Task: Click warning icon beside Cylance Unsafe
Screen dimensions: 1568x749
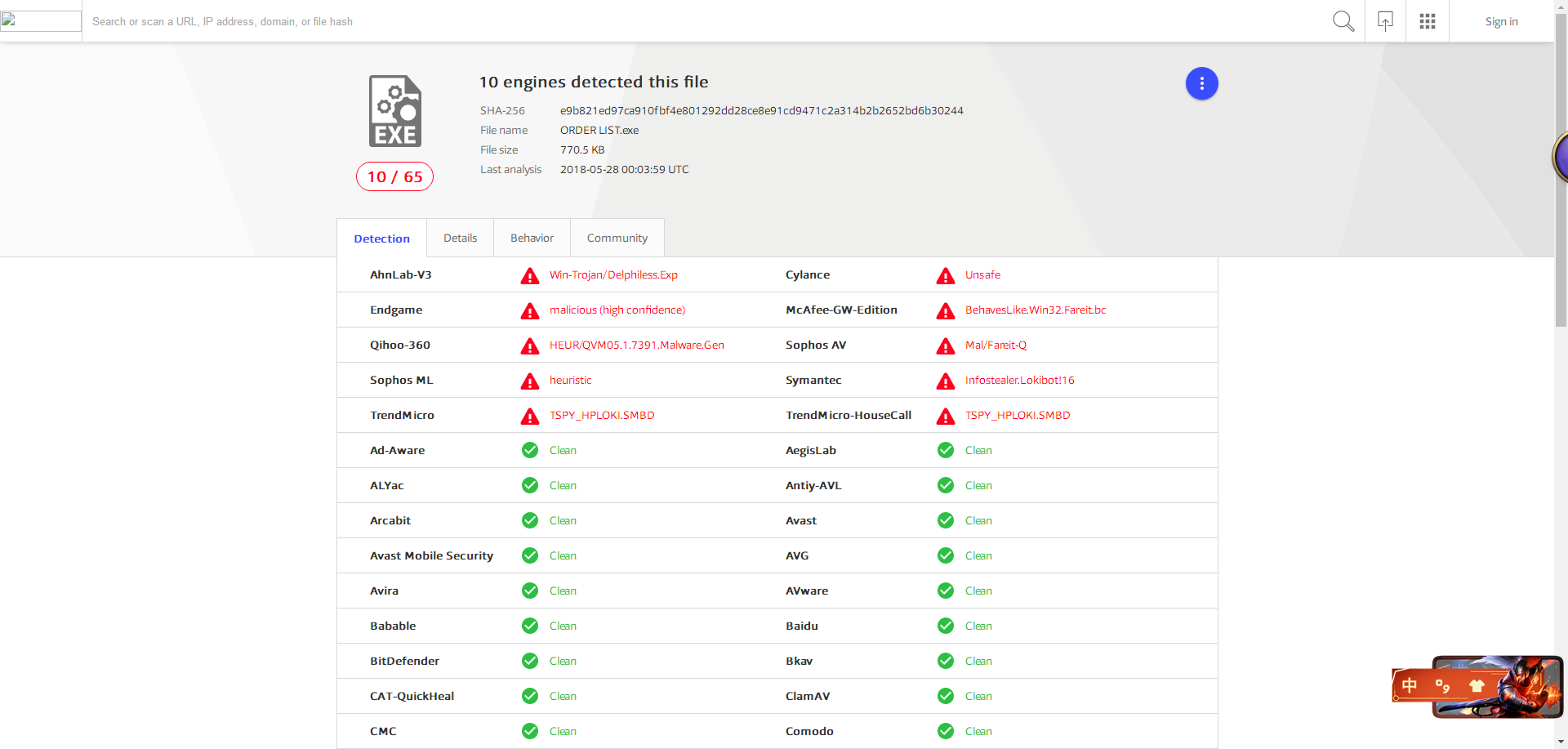Action: pyautogui.click(x=946, y=275)
